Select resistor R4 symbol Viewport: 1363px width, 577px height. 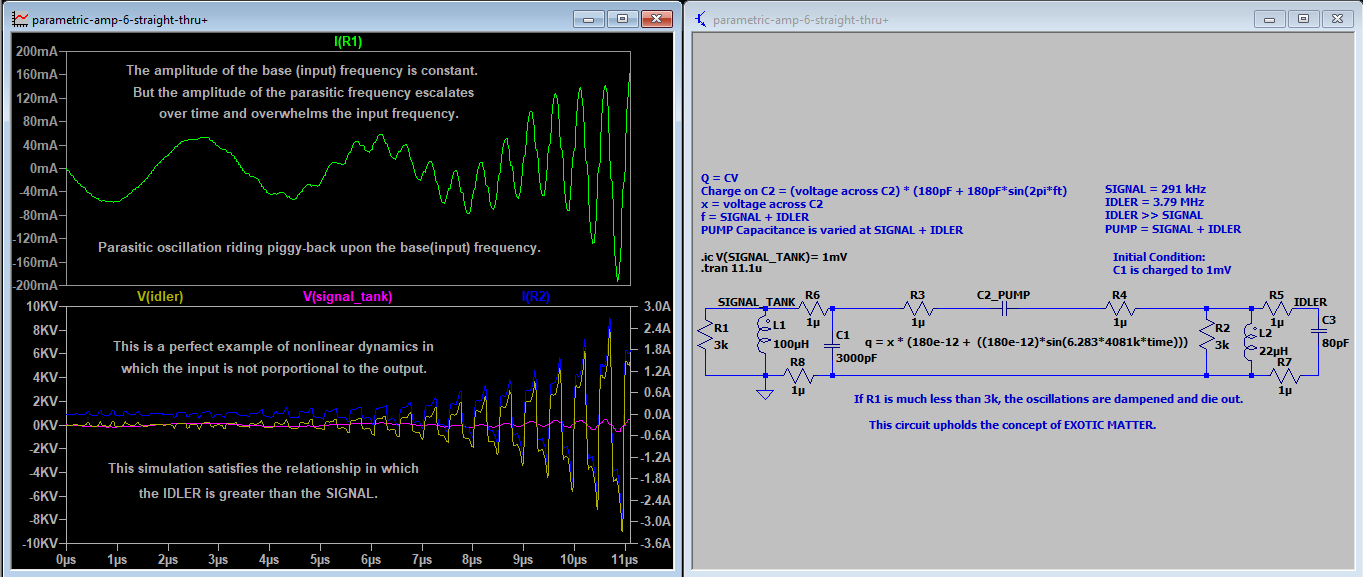(x=1119, y=309)
